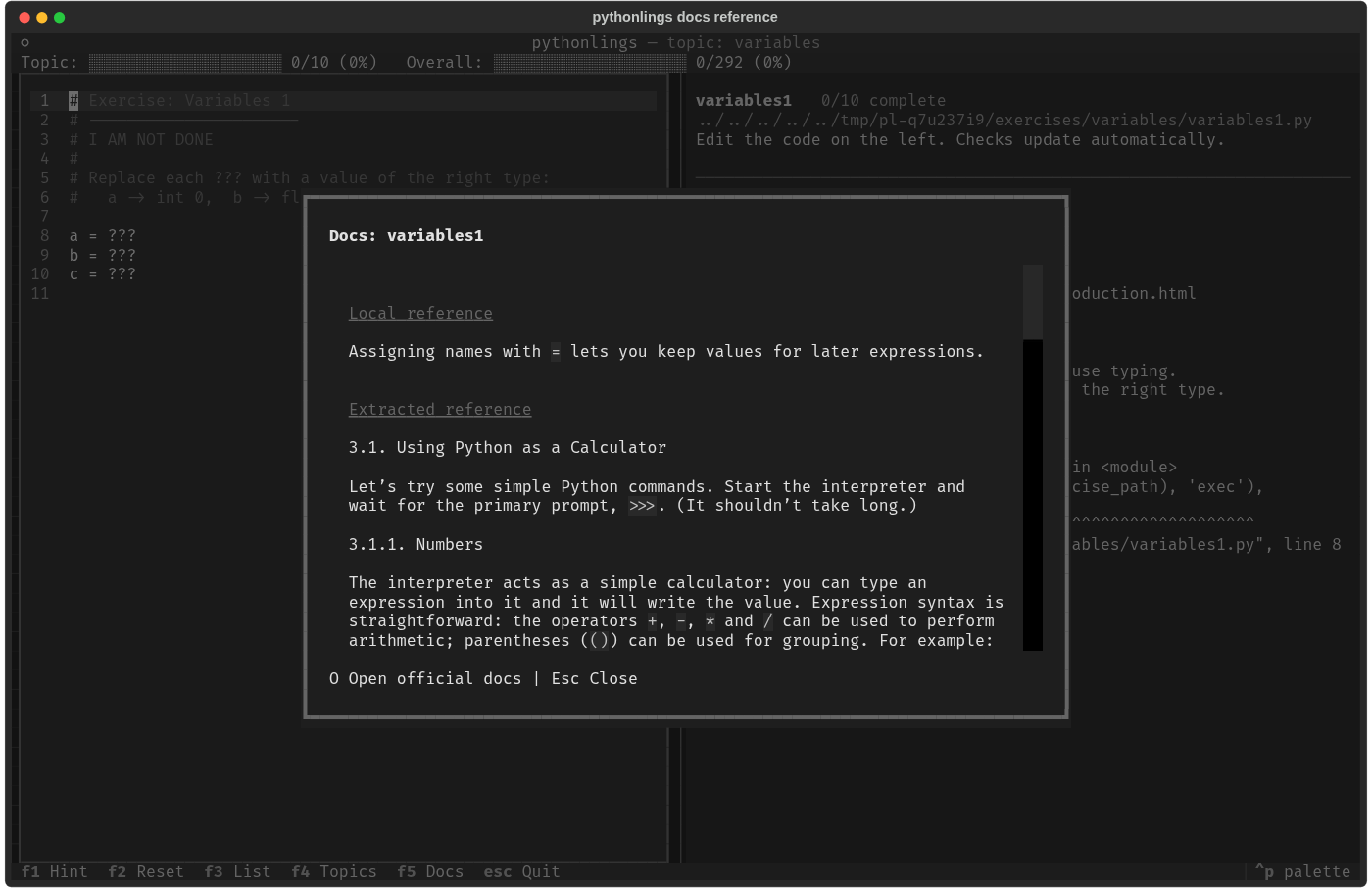
Task: Click esc Quit in footer
Action: (x=521, y=871)
